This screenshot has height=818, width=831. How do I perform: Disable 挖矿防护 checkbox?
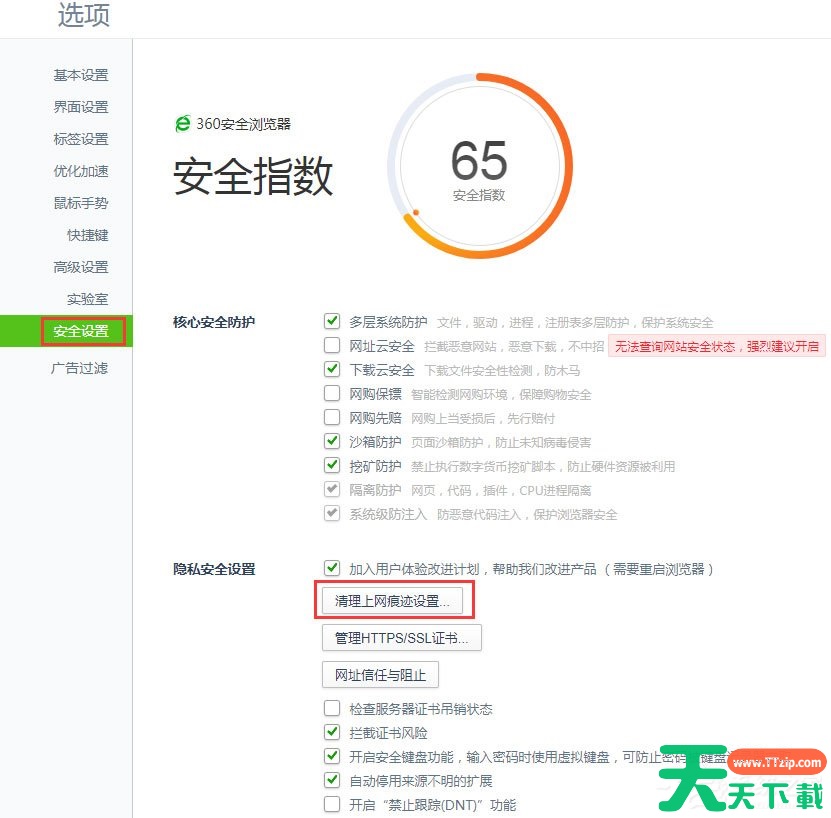332,466
